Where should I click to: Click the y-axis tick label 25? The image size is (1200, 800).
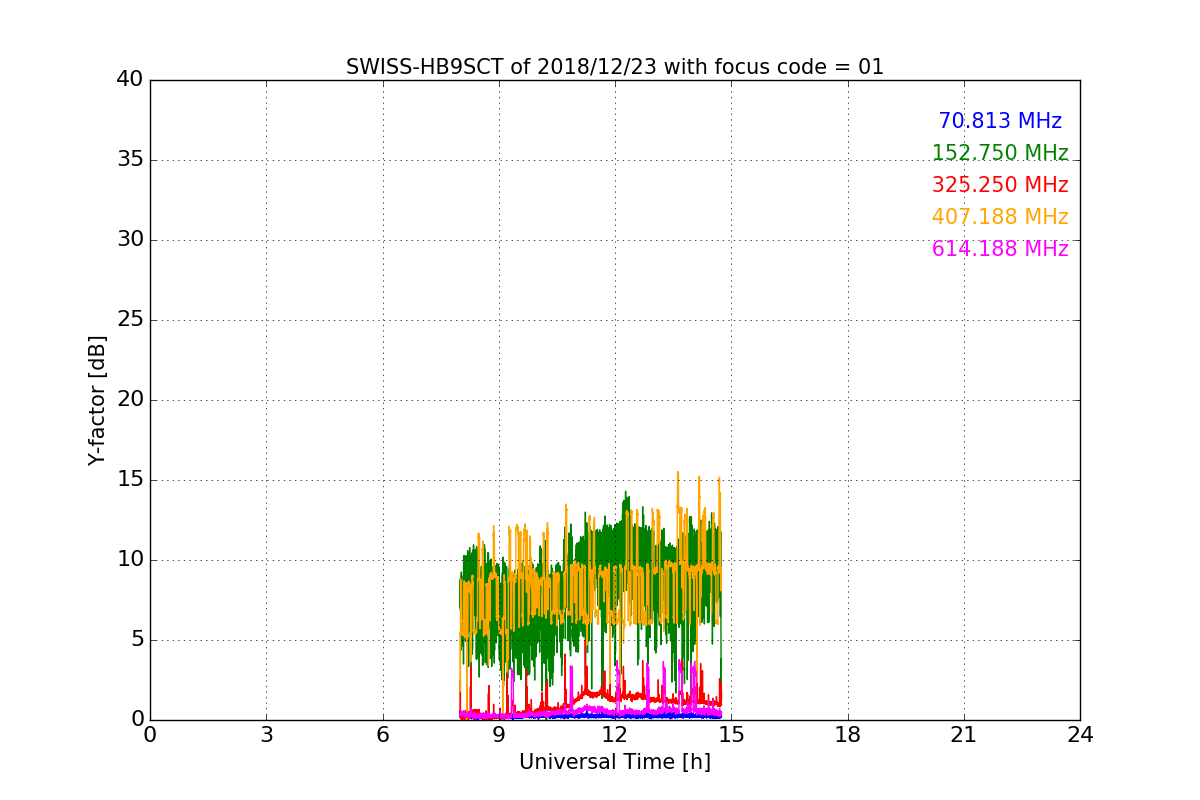[130, 320]
